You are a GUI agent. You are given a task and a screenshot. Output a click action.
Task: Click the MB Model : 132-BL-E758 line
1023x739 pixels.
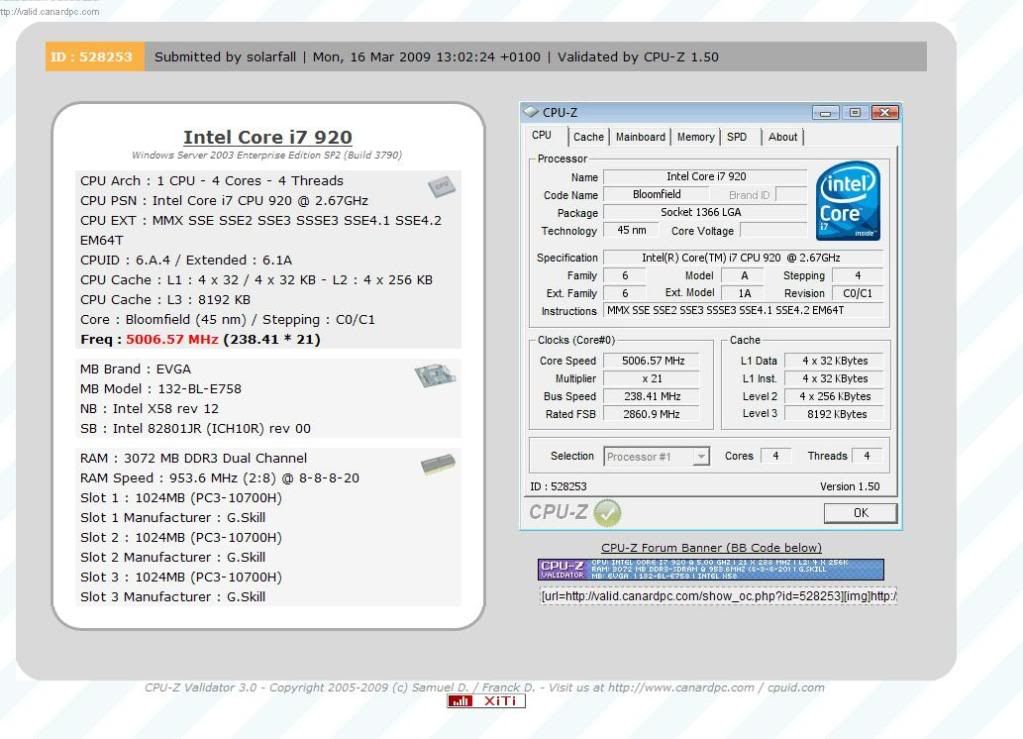pyautogui.click(x=160, y=389)
